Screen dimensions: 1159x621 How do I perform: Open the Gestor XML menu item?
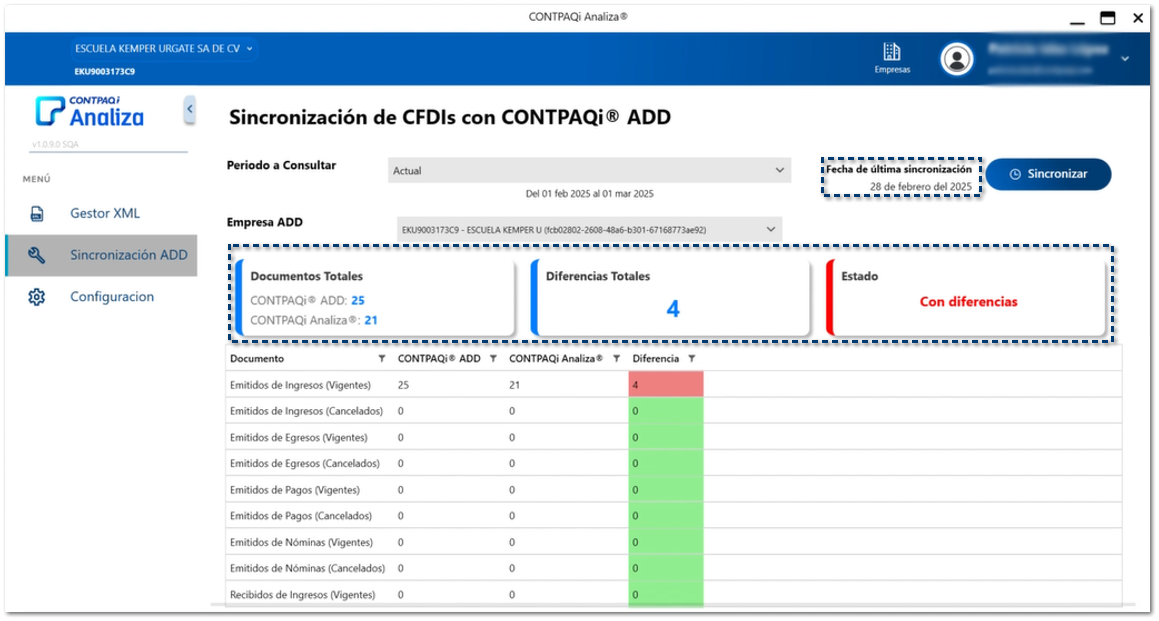pos(101,214)
